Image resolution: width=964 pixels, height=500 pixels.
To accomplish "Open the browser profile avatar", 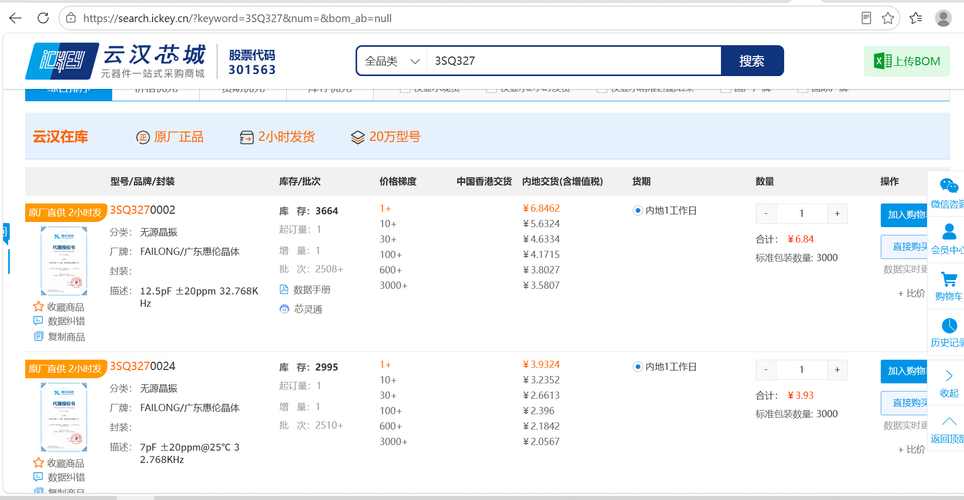I will click(x=943, y=18).
